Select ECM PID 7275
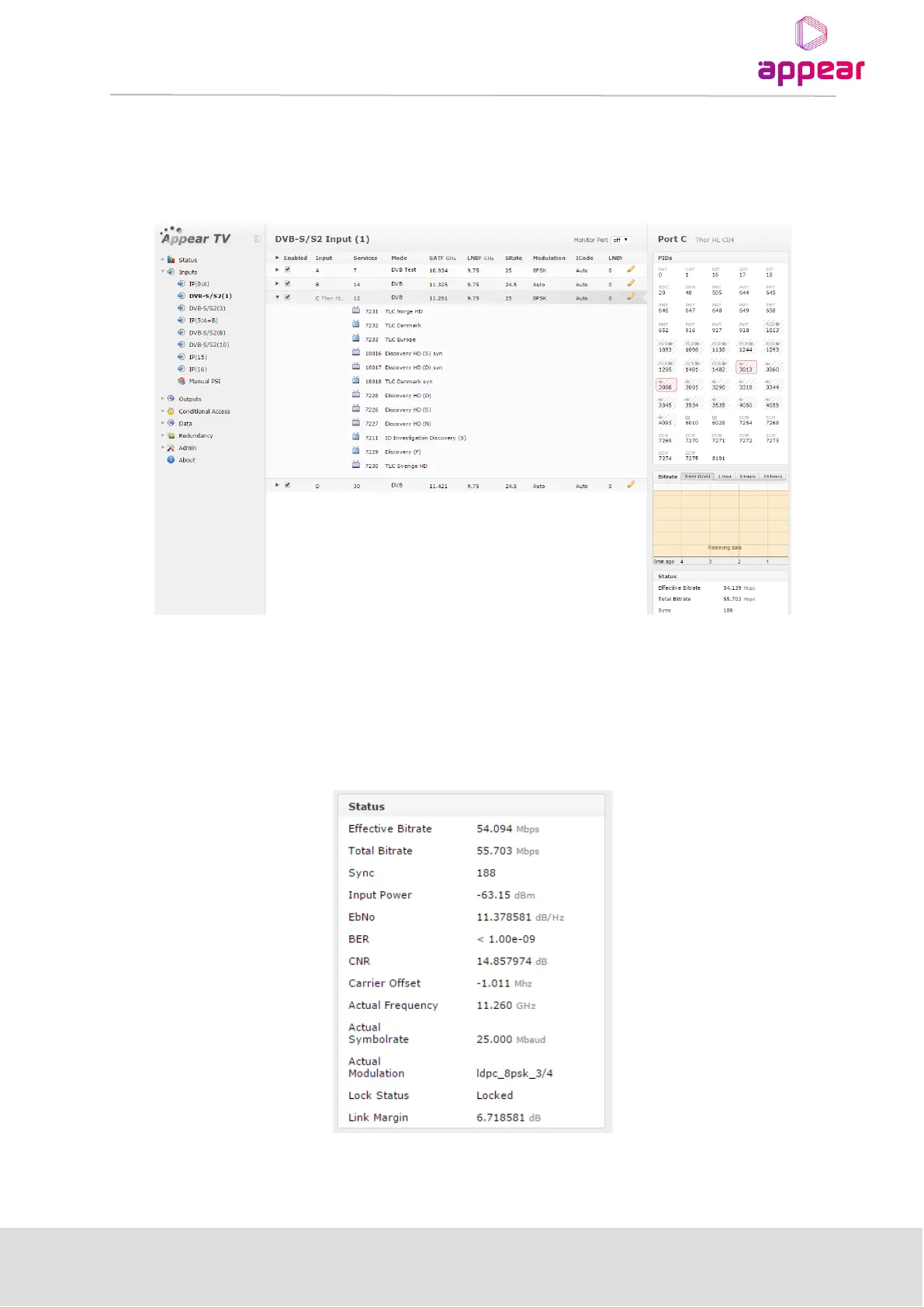 click(x=691, y=456)
